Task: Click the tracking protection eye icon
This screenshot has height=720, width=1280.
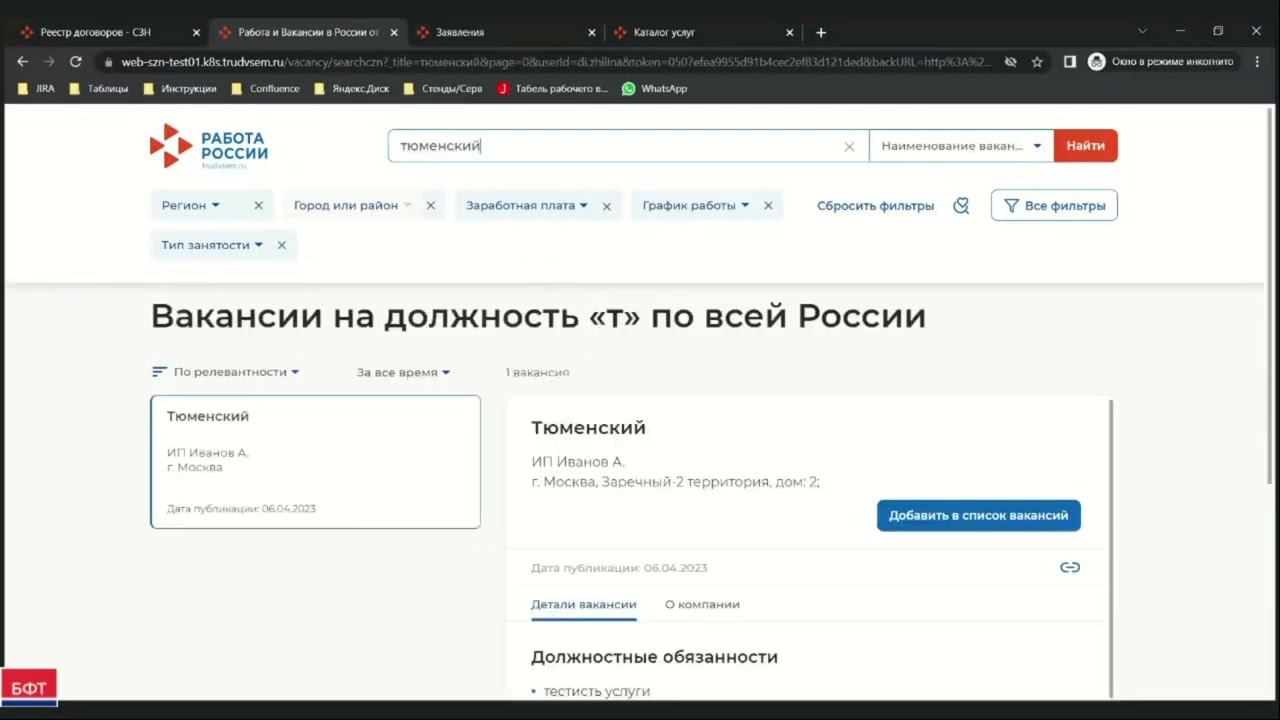Action: point(1010,62)
